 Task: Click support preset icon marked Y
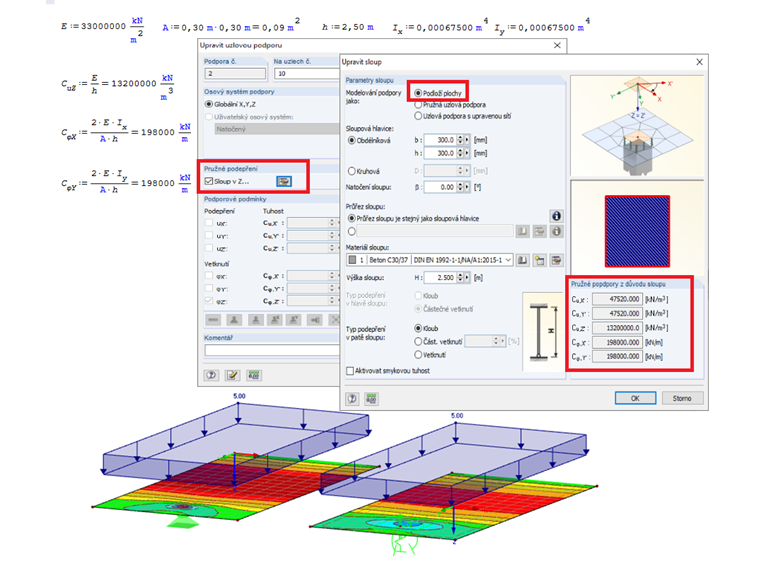[294, 320]
